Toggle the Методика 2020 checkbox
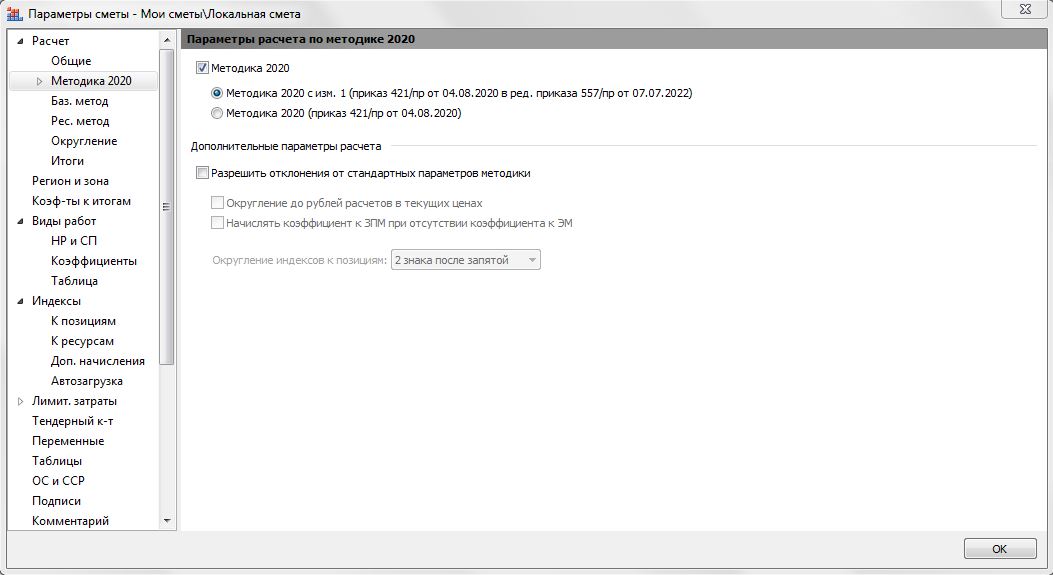 (202, 68)
